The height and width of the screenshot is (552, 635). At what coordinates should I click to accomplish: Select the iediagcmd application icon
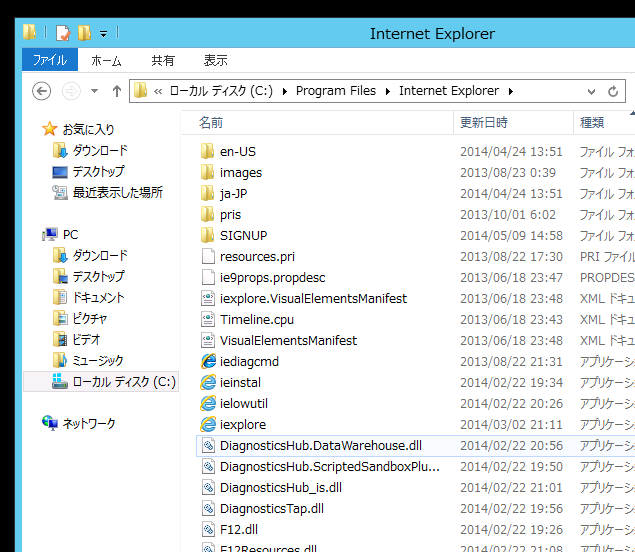[208, 361]
